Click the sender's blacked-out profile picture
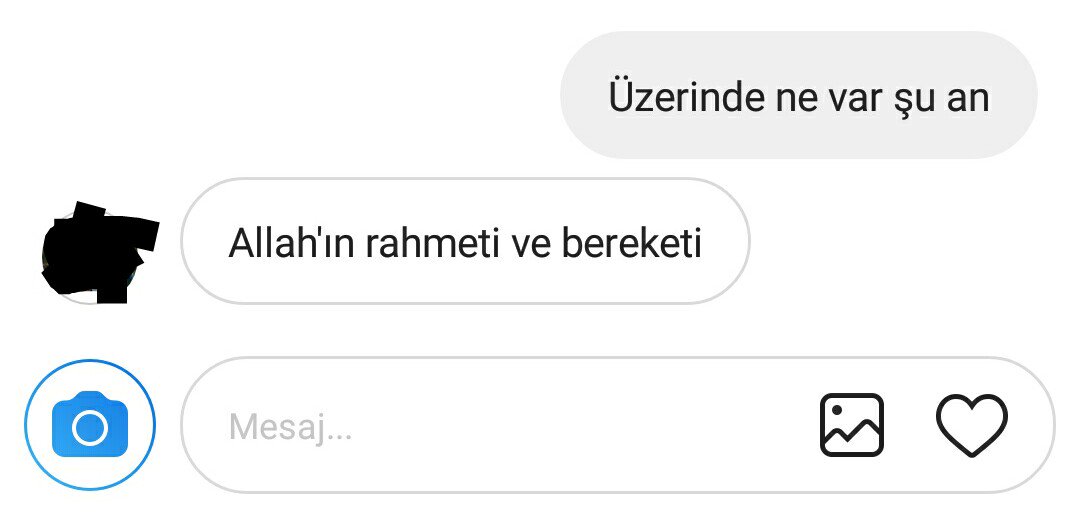This screenshot has width=1080, height=518. point(98,251)
